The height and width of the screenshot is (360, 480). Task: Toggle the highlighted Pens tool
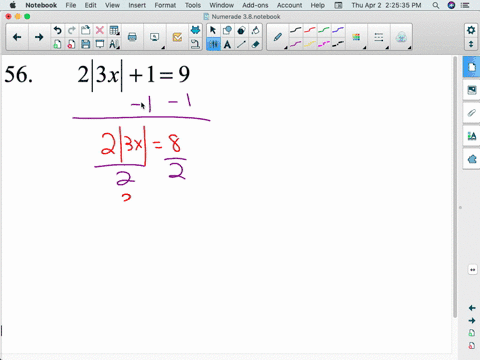pyautogui.click(x=213, y=44)
